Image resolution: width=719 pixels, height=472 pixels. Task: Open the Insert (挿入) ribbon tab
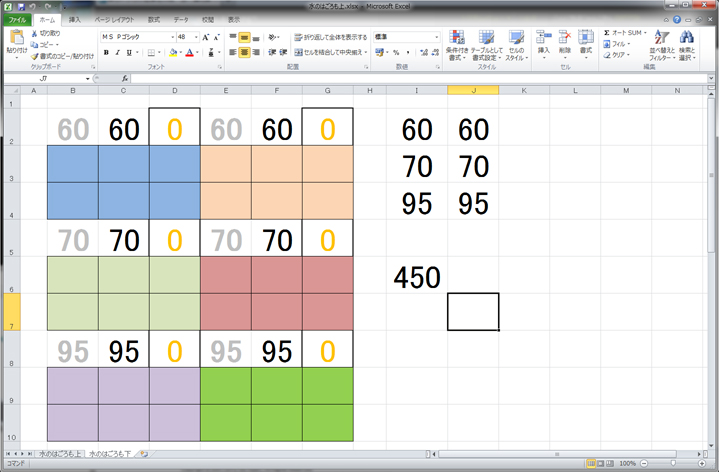click(74, 19)
